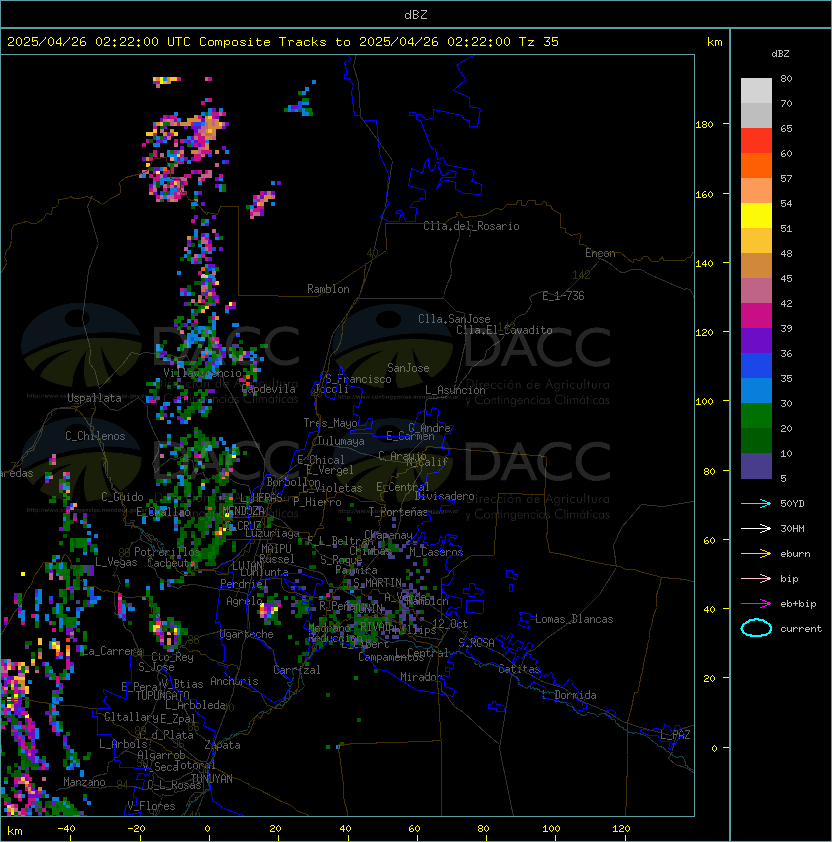Click the 'Villavicencio' map label
832x842 pixels.
202,373
